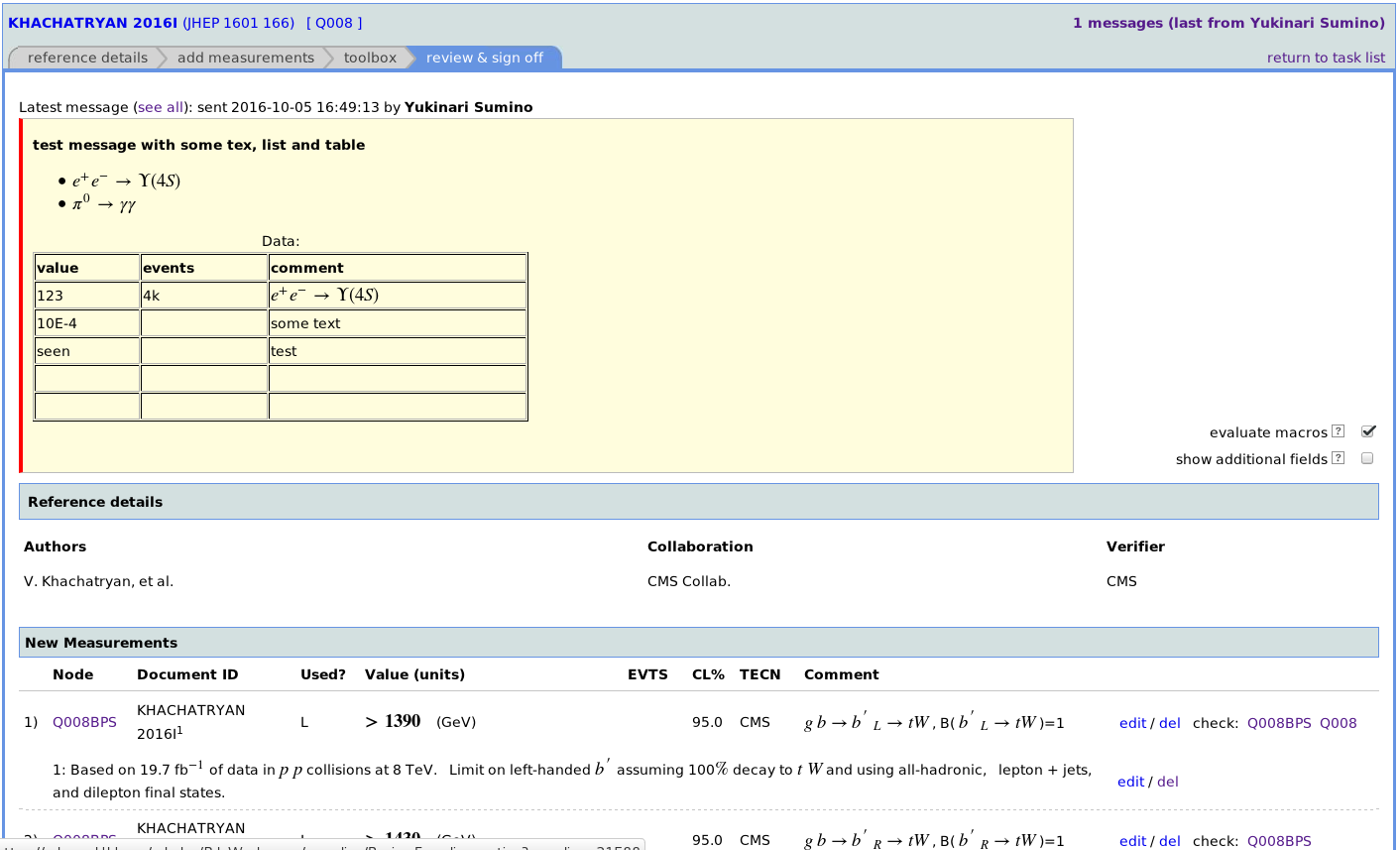The width and height of the screenshot is (1400, 850).
Task: Click the New Measurements section header
Action: tap(699, 642)
